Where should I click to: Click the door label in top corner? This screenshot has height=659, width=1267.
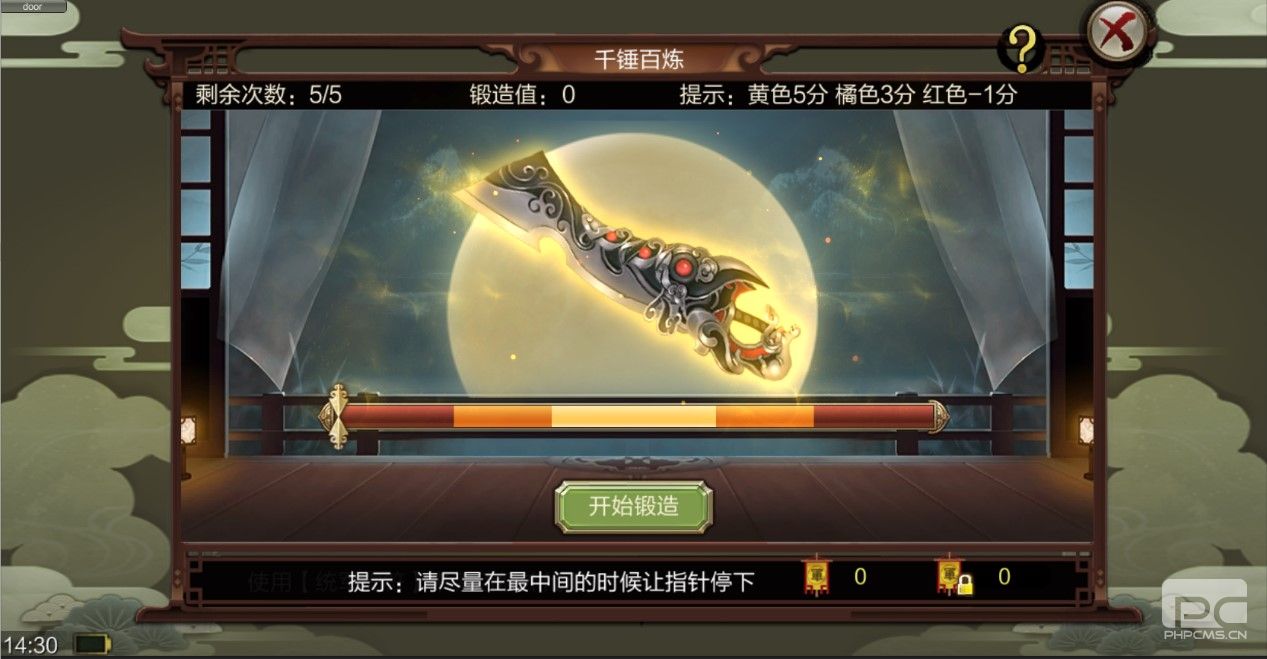click(33, 7)
